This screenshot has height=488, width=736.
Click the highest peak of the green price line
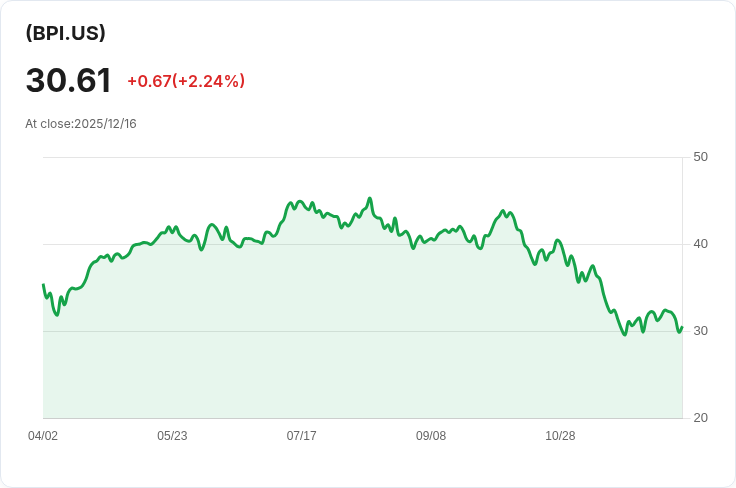pyautogui.click(x=370, y=198)
